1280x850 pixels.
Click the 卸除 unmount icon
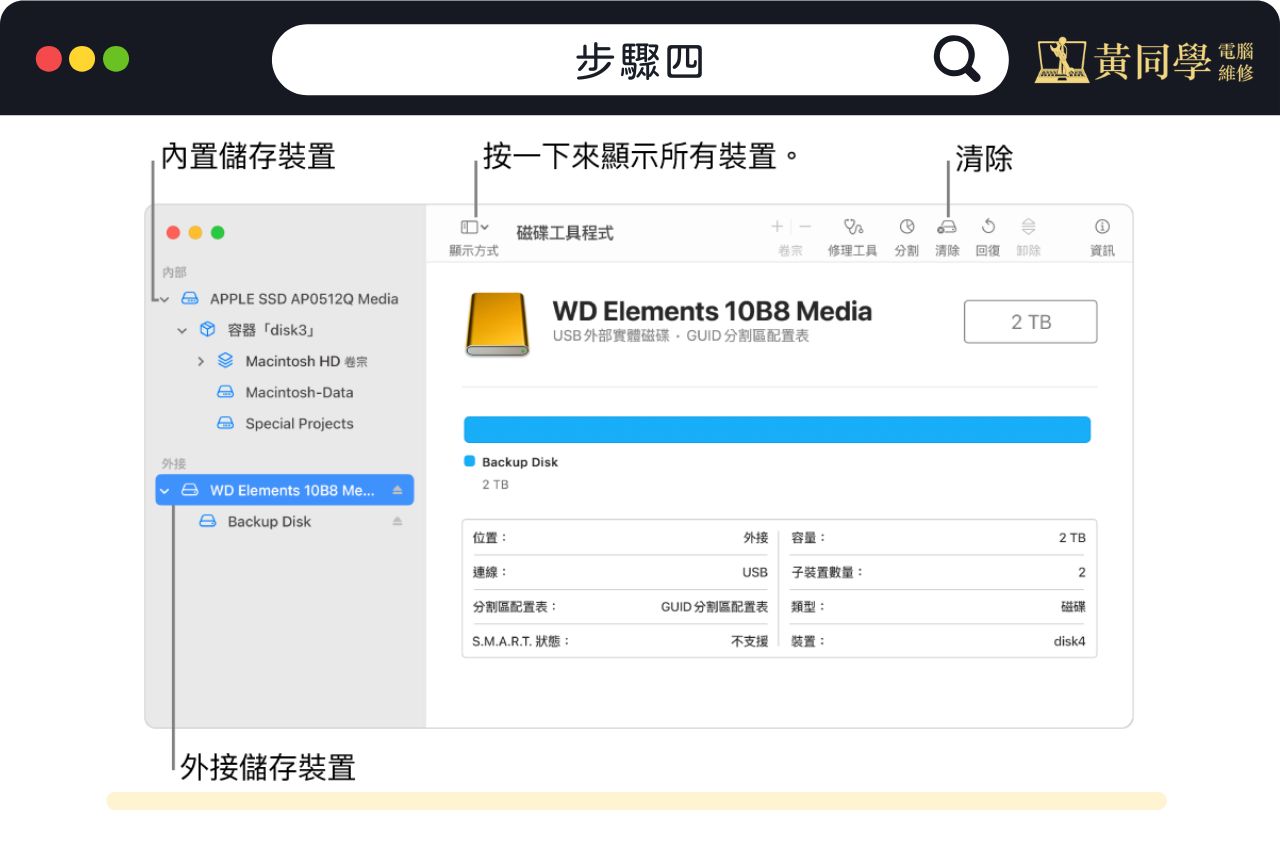(x=1028, y=227)
